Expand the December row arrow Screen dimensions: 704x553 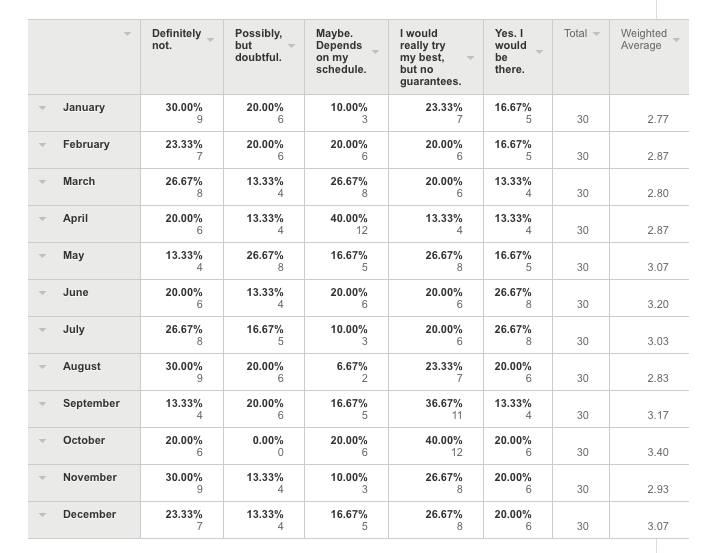[x=43, y=514]
